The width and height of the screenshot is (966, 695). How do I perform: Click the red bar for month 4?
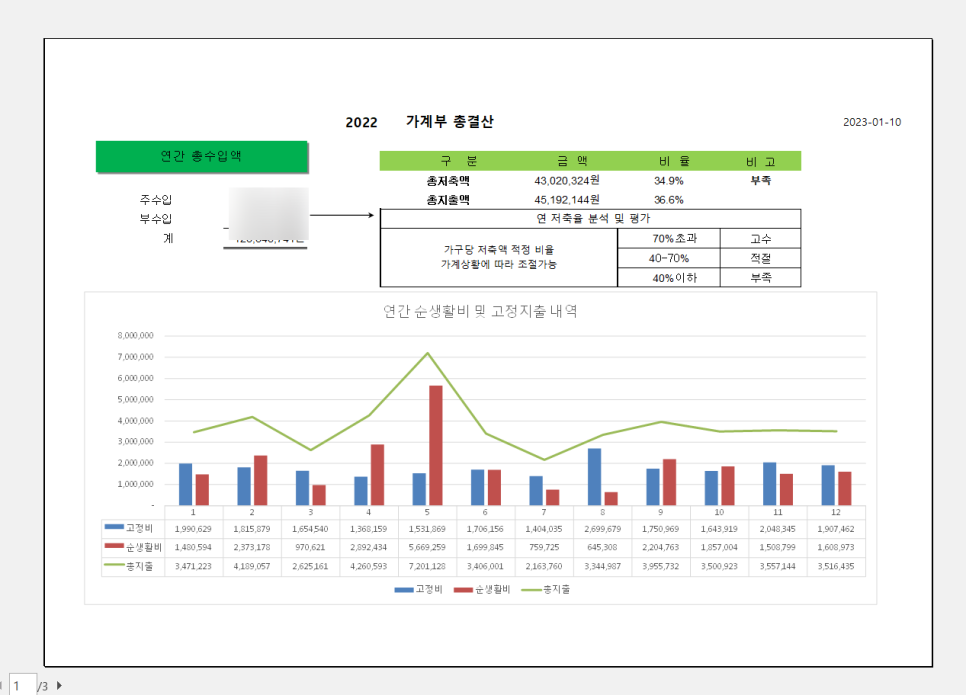coord(377,475)
